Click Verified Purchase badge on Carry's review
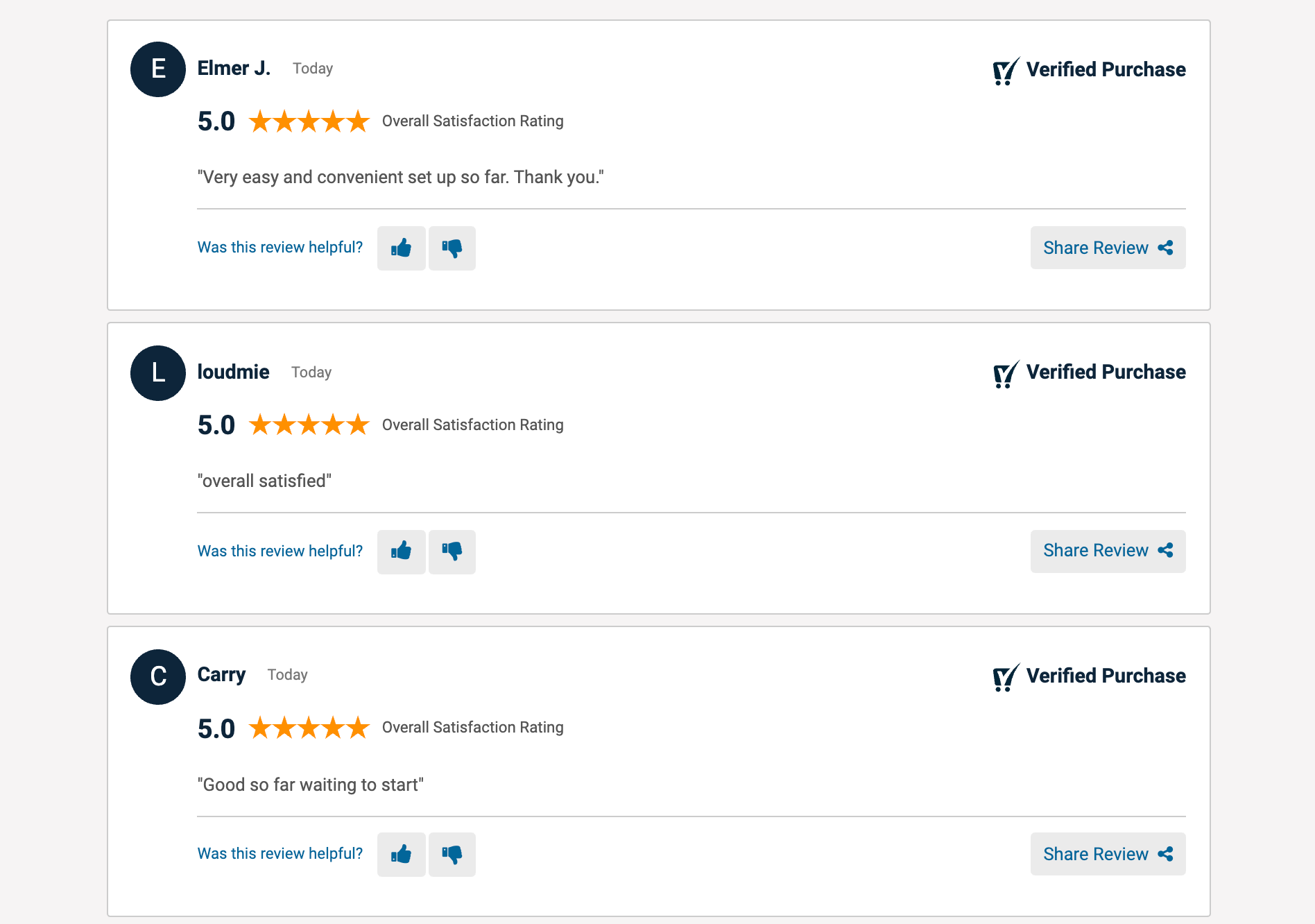Viewport: 1315px width, 924px height. pos(1089,676)
